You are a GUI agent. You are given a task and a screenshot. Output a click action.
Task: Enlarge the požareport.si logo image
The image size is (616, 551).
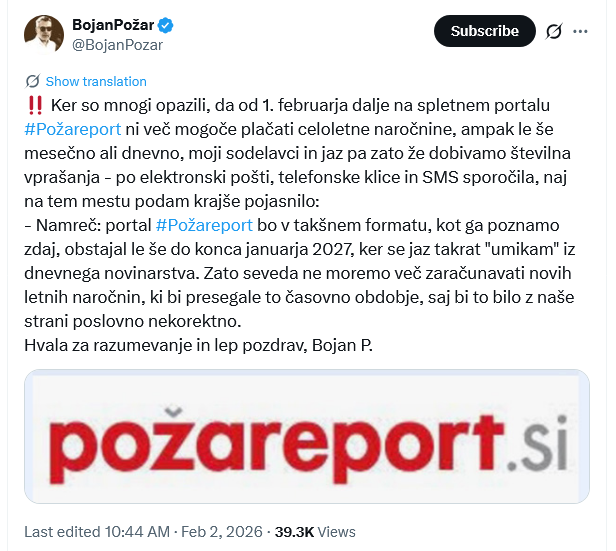pos(307,438)
